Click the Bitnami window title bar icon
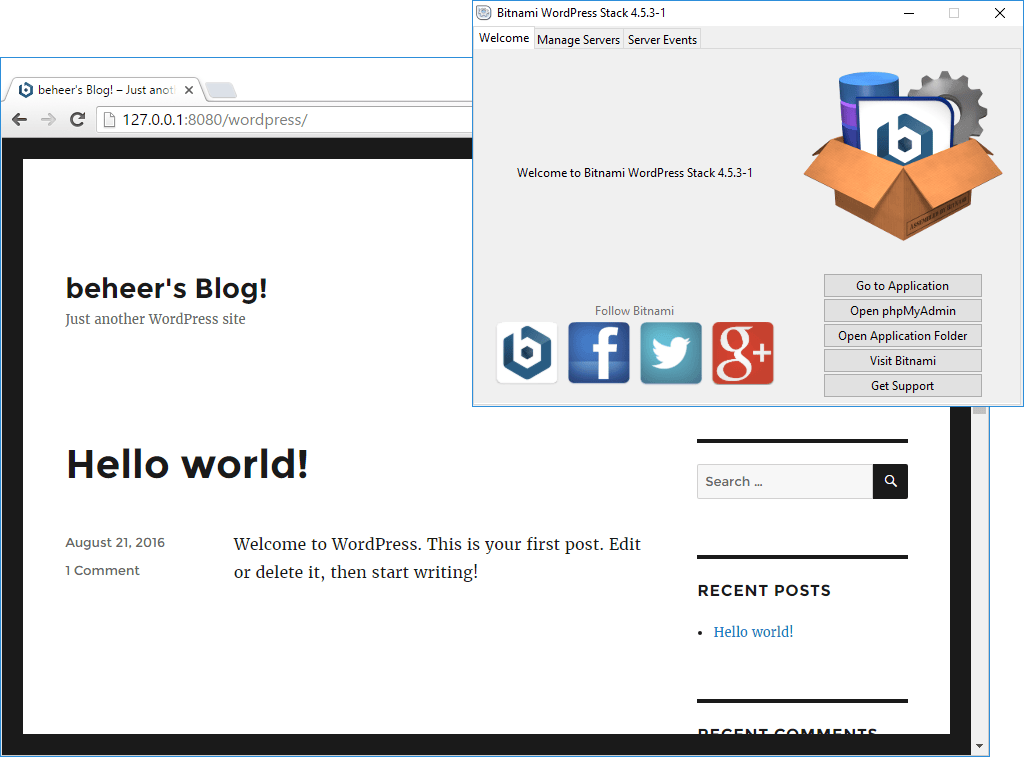The width and height of the screenshot is (1024, 757). 483,12
